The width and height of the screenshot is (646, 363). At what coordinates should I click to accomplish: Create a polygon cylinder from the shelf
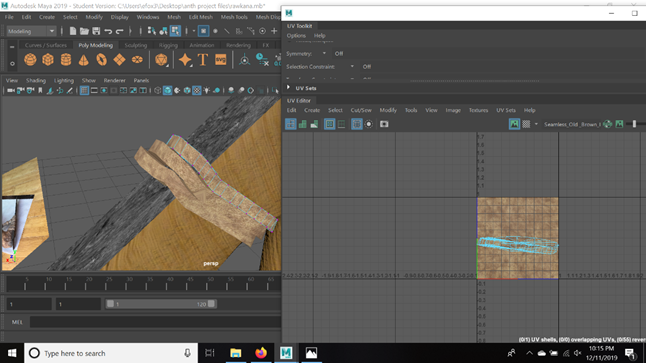(x=66, y=60)
